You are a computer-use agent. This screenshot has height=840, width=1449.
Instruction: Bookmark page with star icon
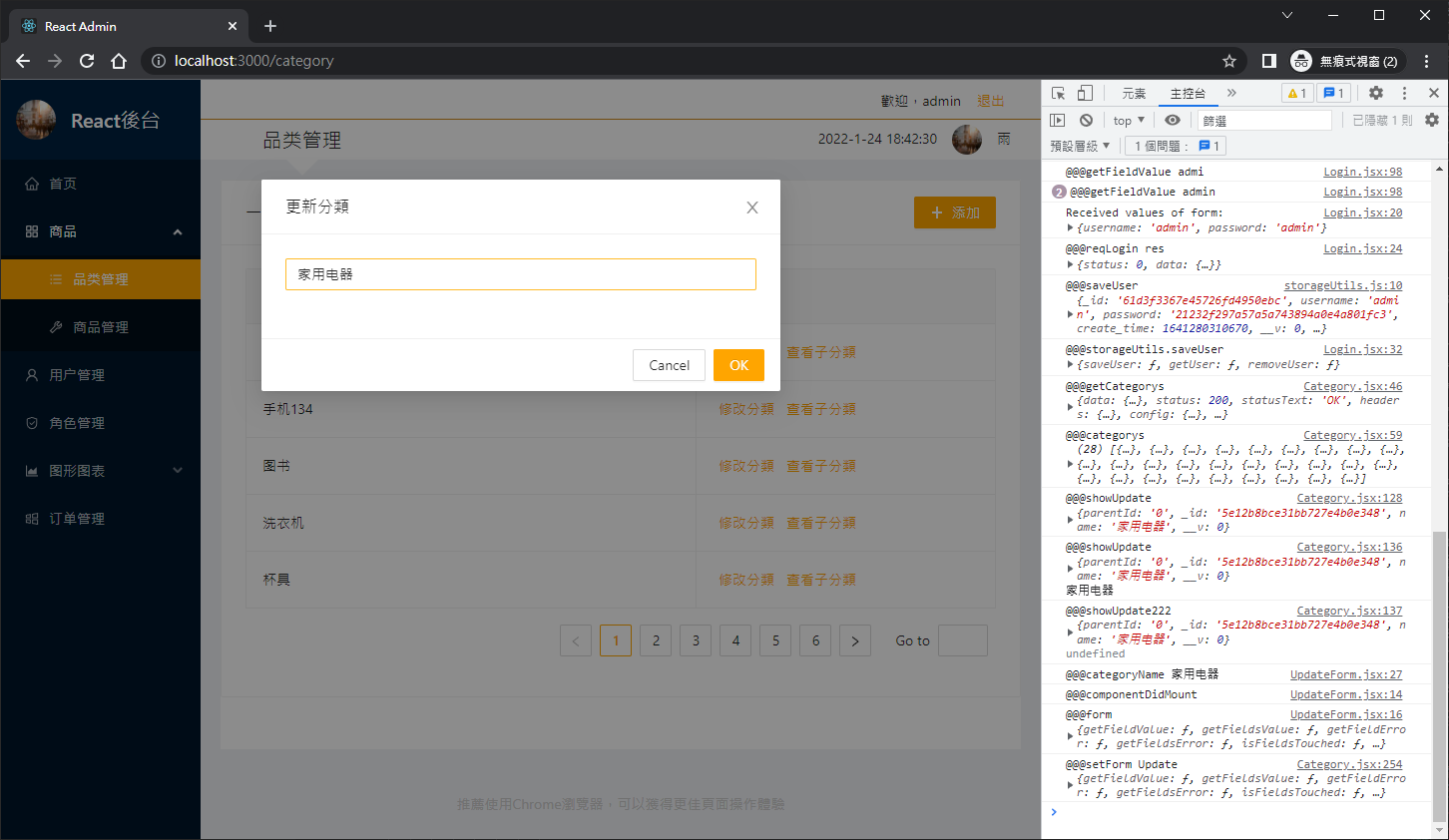1229,61
